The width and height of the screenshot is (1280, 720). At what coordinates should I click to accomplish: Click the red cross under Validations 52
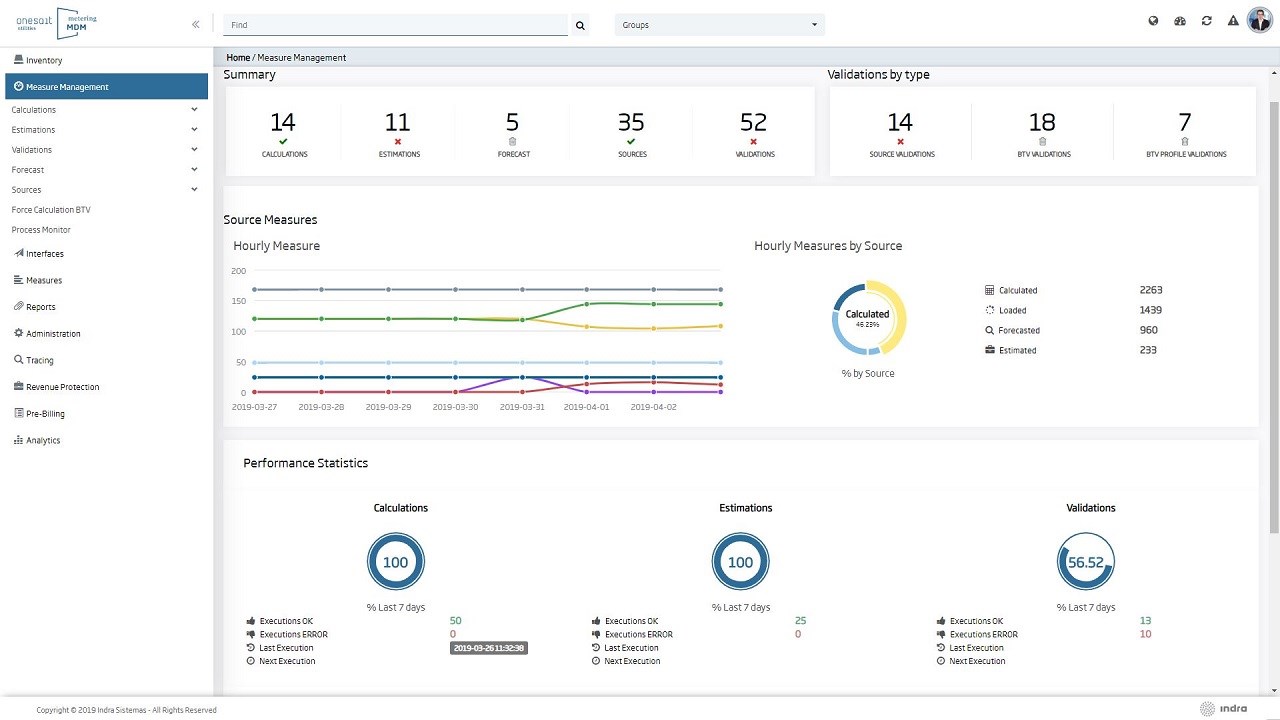click(x=753, y=142)
